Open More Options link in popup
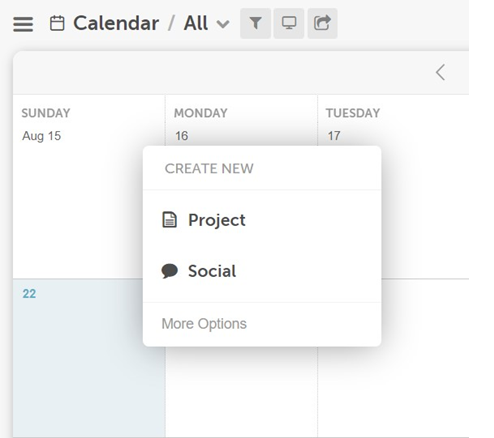Image resolution: width=494 pixels, height=438 pixels. 204,324
